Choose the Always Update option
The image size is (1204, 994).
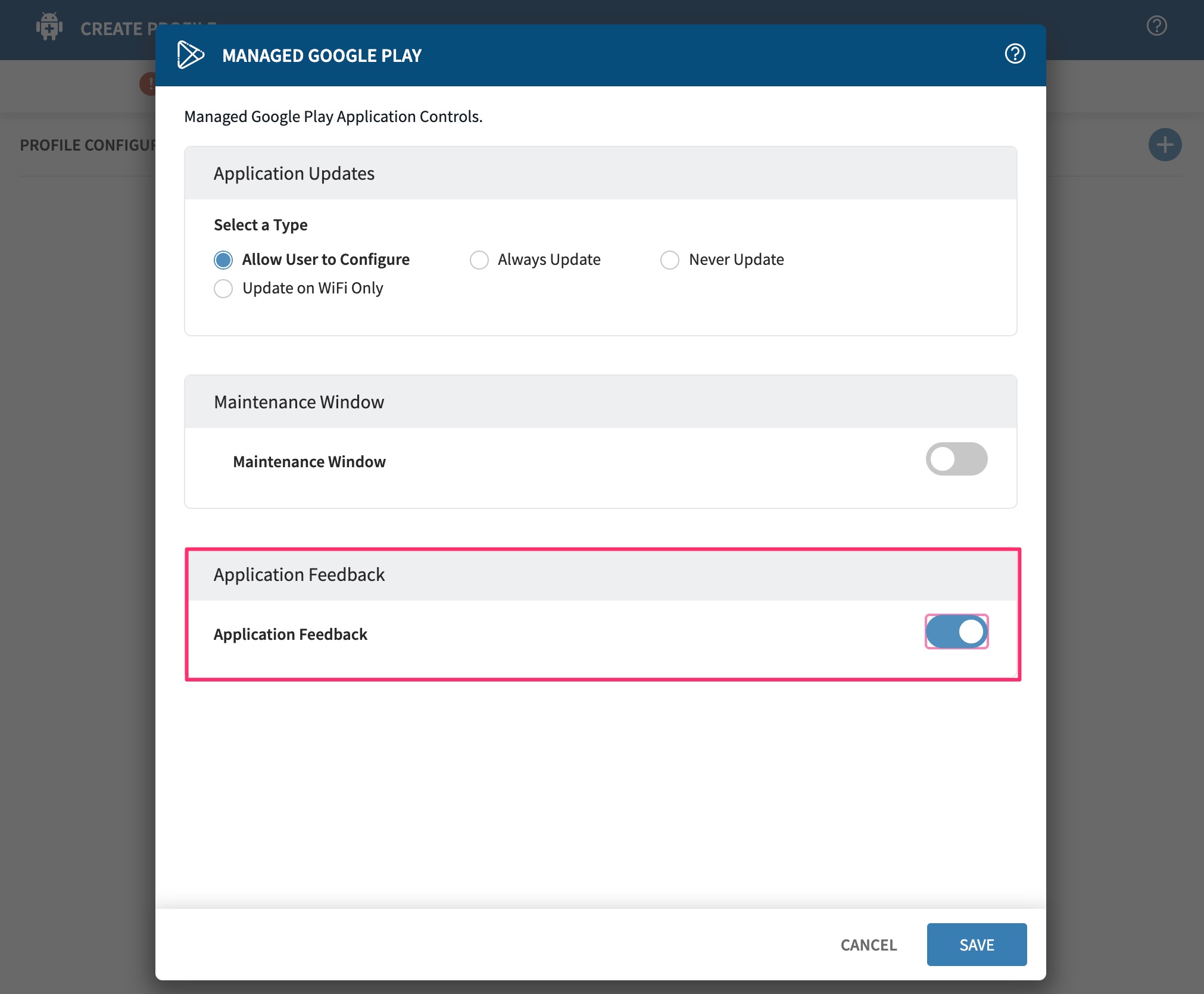click(x=479, y=260)
